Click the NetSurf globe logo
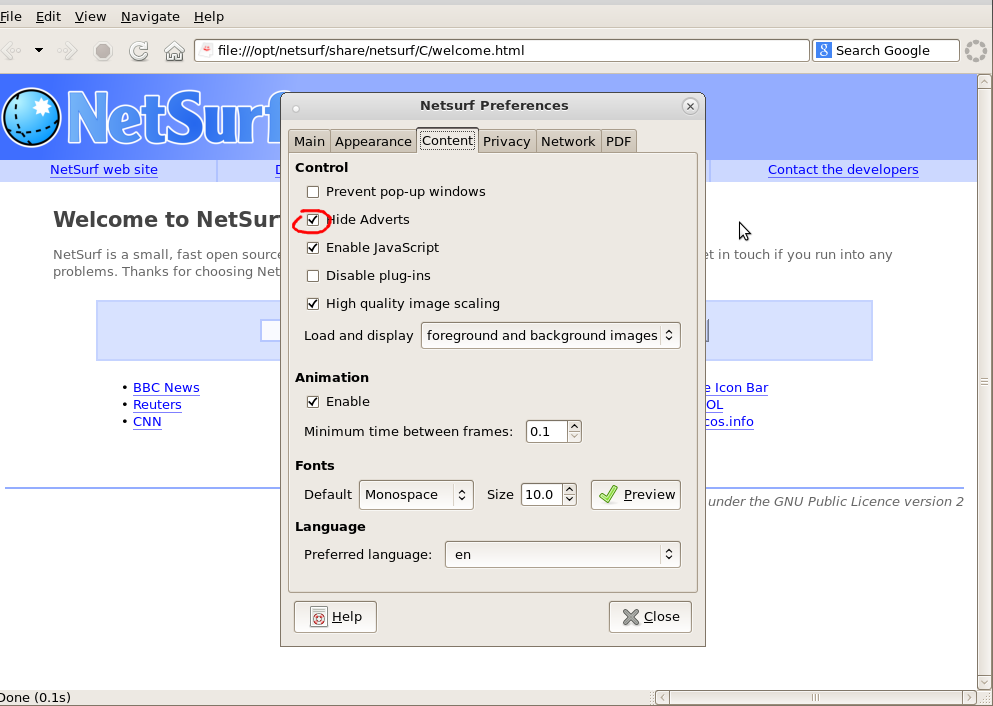Image resolution: width=993 pixels, height=706 pixels. point(32,118)
